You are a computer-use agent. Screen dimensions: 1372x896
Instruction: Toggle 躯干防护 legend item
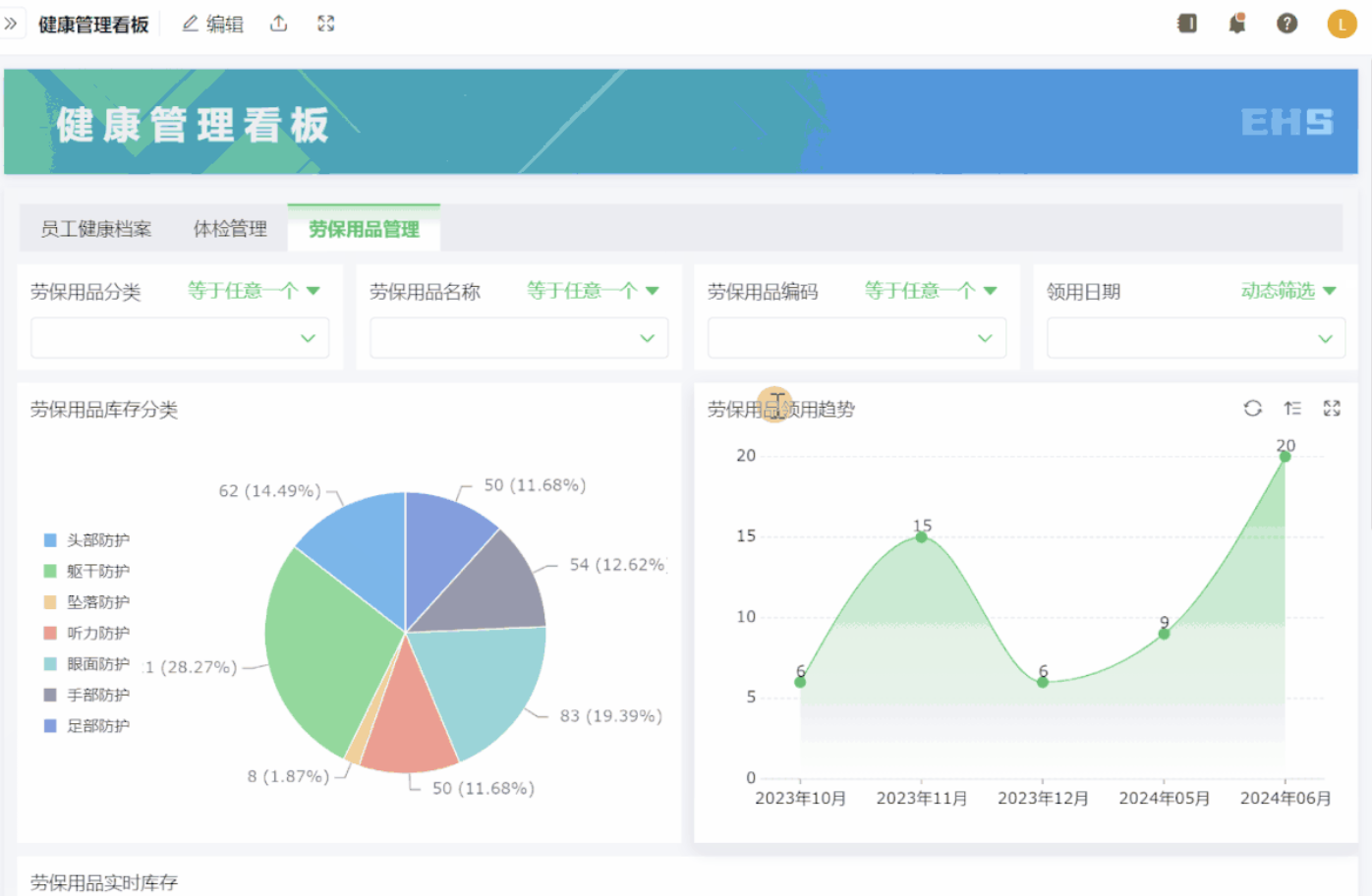(x=86, y=571)
